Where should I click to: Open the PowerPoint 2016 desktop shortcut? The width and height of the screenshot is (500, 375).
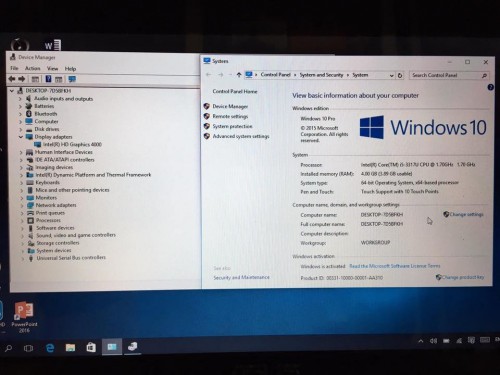(x=24, y=317)
